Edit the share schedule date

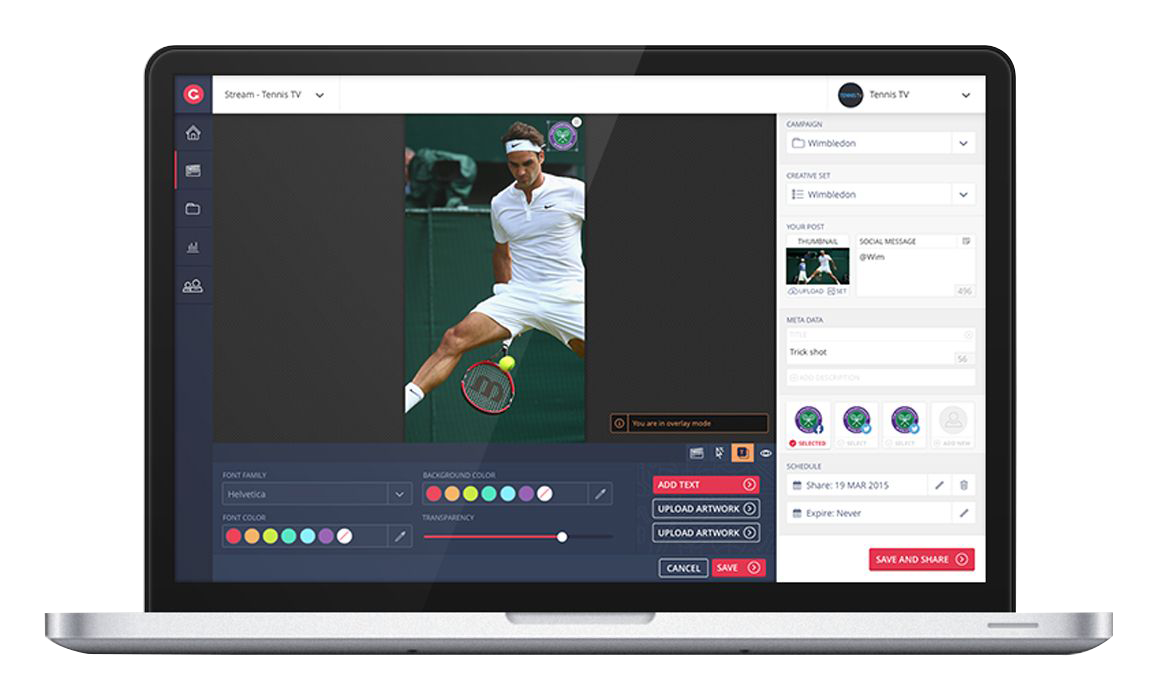coord(939,485)
